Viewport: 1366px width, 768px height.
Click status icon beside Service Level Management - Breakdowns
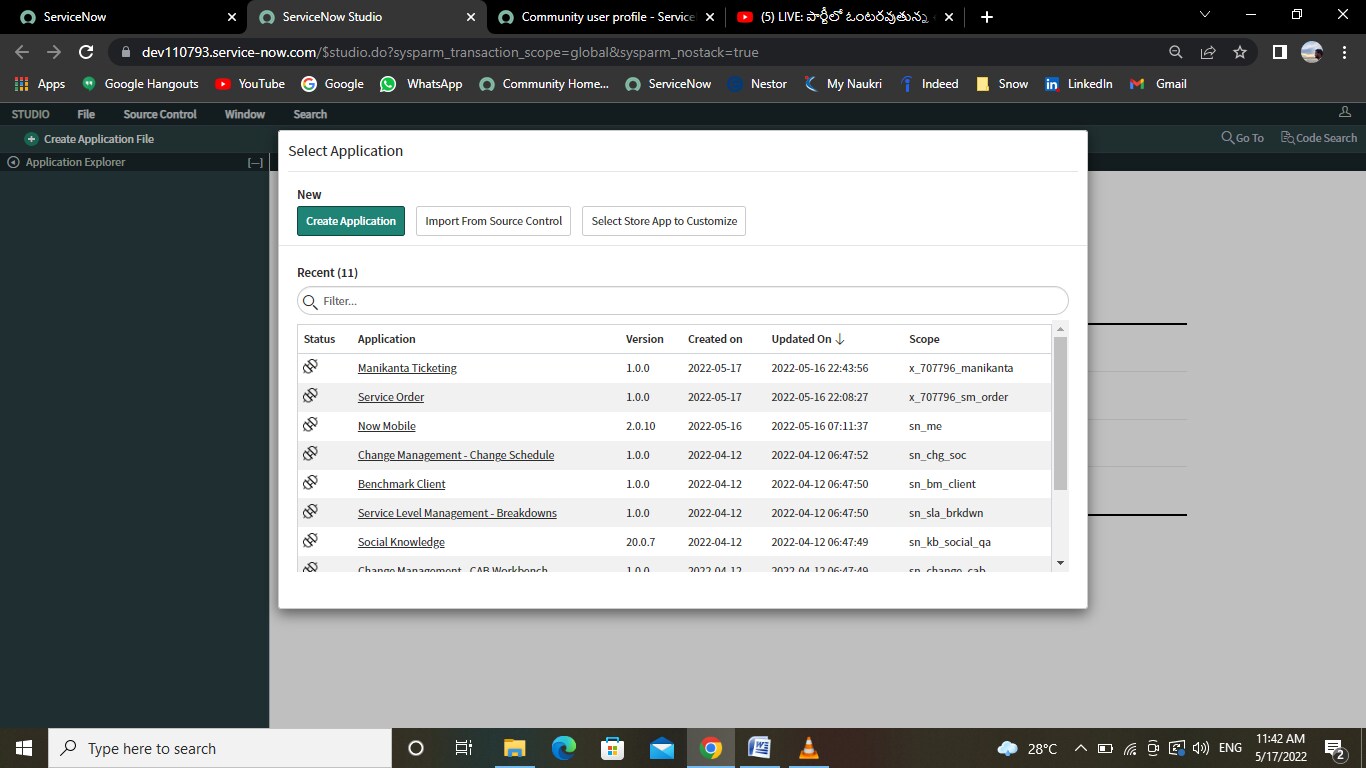coord(310,512)
